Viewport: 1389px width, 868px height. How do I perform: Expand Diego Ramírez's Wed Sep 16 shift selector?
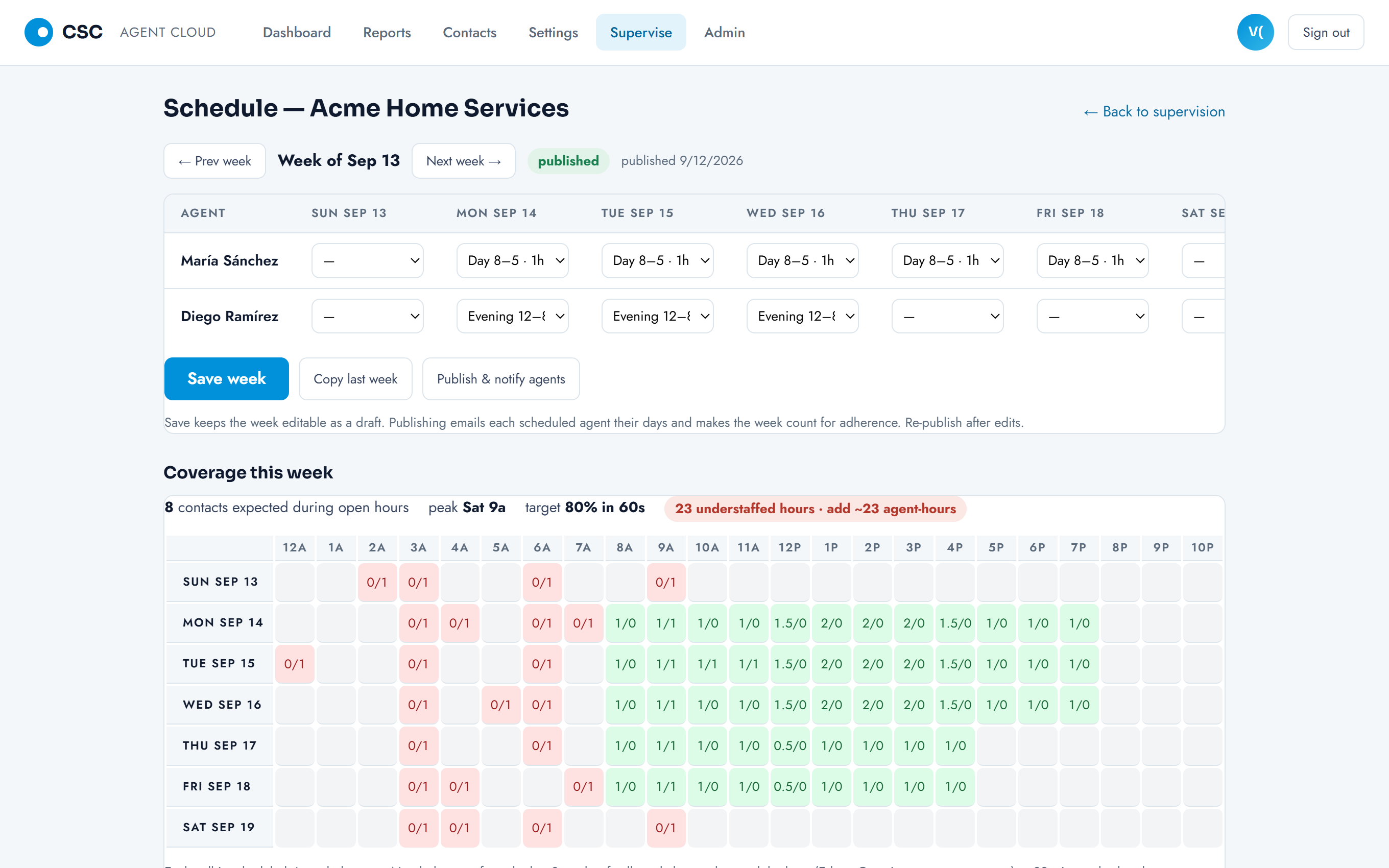(x=802, y=317)
